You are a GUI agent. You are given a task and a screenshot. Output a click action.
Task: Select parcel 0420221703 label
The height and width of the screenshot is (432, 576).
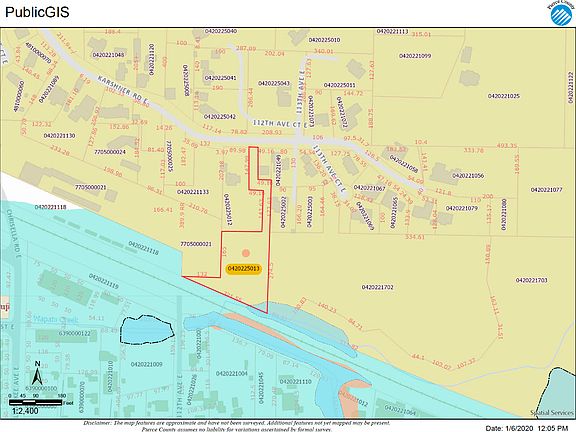point(532,280)
